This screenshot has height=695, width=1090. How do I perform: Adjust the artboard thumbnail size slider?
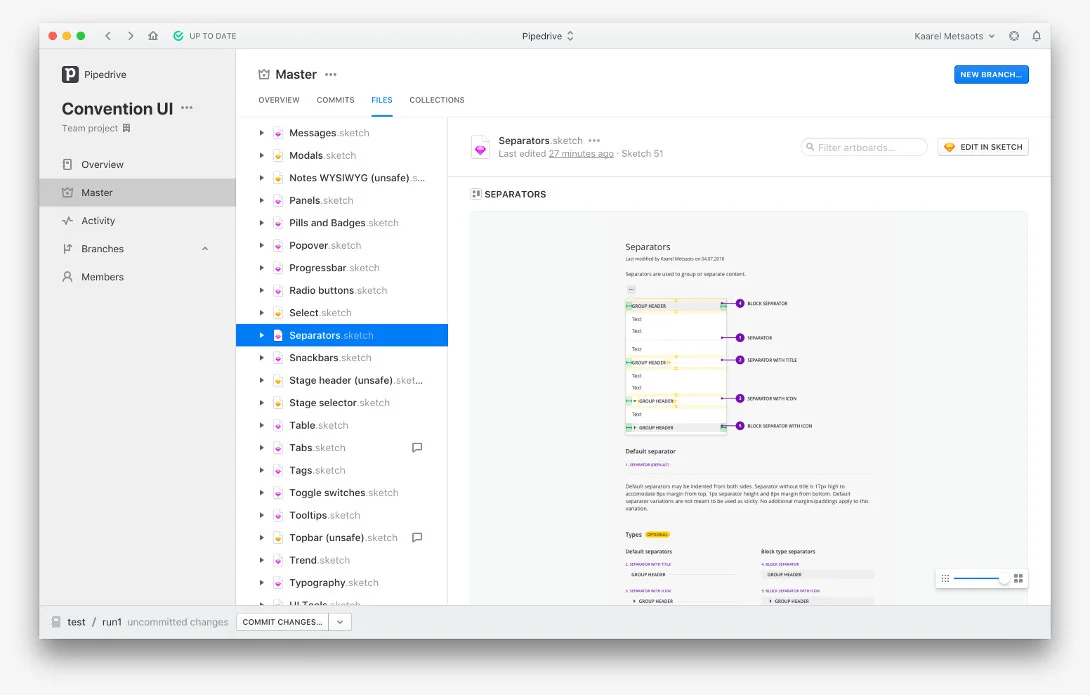click(x=979, y=578)
